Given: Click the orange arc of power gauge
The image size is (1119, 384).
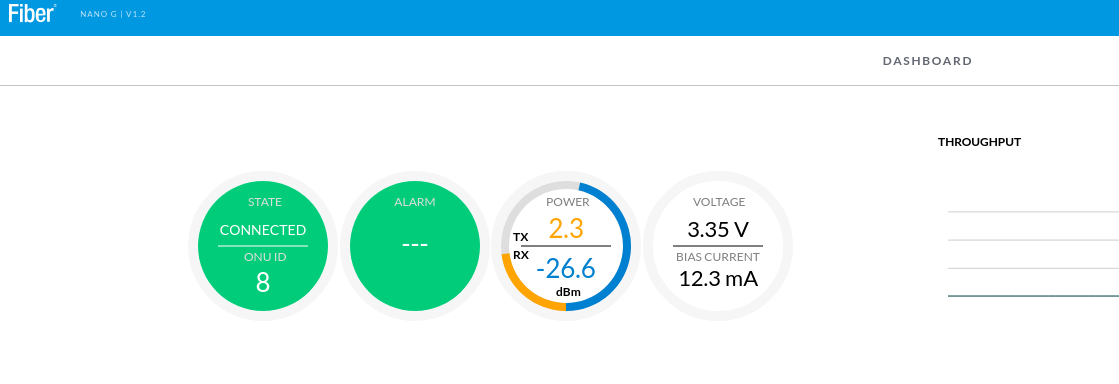Looking at the screenshot, I should (520, 288).
